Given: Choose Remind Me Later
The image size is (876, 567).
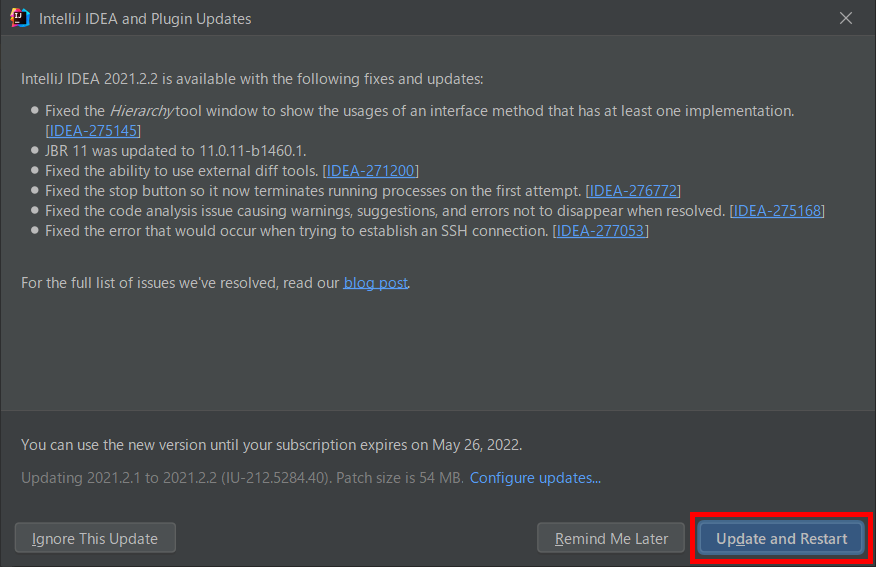Looking at the screenshot, I should [611, 539].
